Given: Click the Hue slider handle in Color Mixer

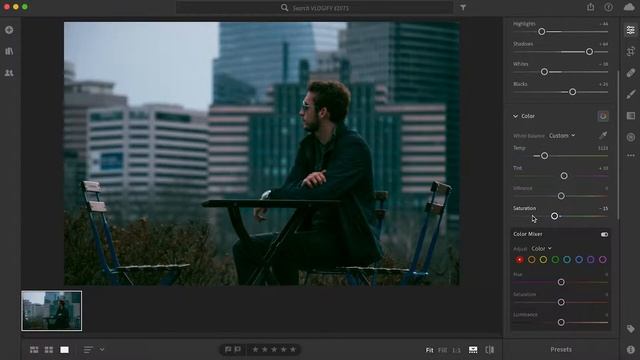Looking at the screenshot, I should coord(561,282).
